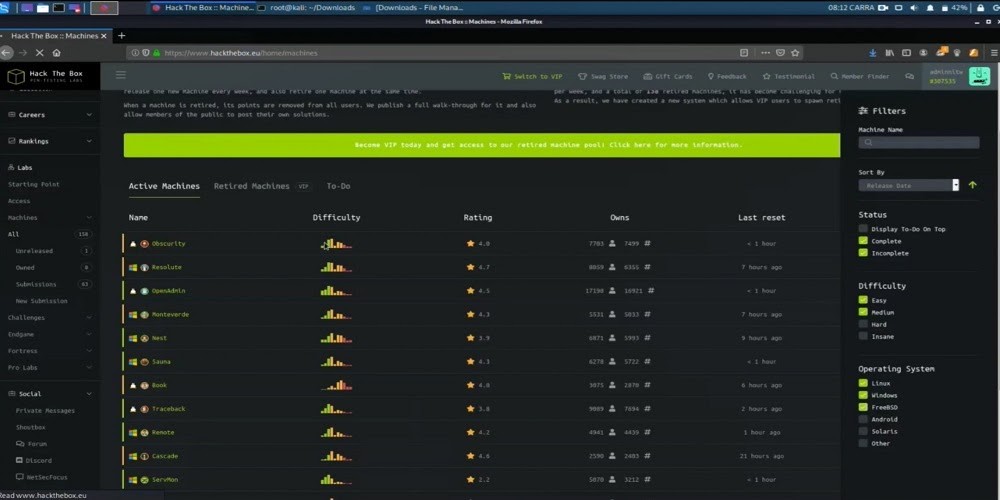Screen dimensions: 1000x500
Task: Switch to the Retired Machines tab
Action: (x=252, y=186)
